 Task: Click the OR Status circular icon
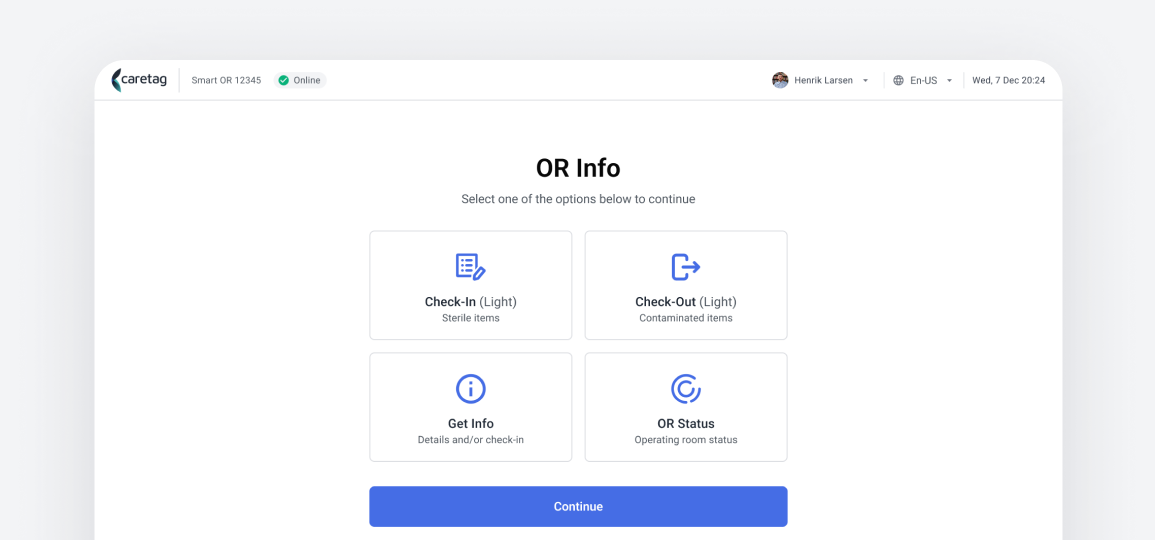[x=686, y=388]
